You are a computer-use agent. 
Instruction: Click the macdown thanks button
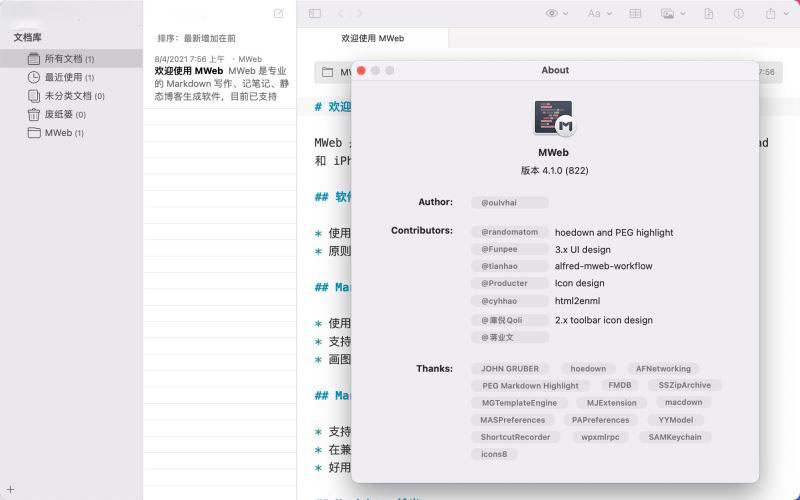(684, 402)
